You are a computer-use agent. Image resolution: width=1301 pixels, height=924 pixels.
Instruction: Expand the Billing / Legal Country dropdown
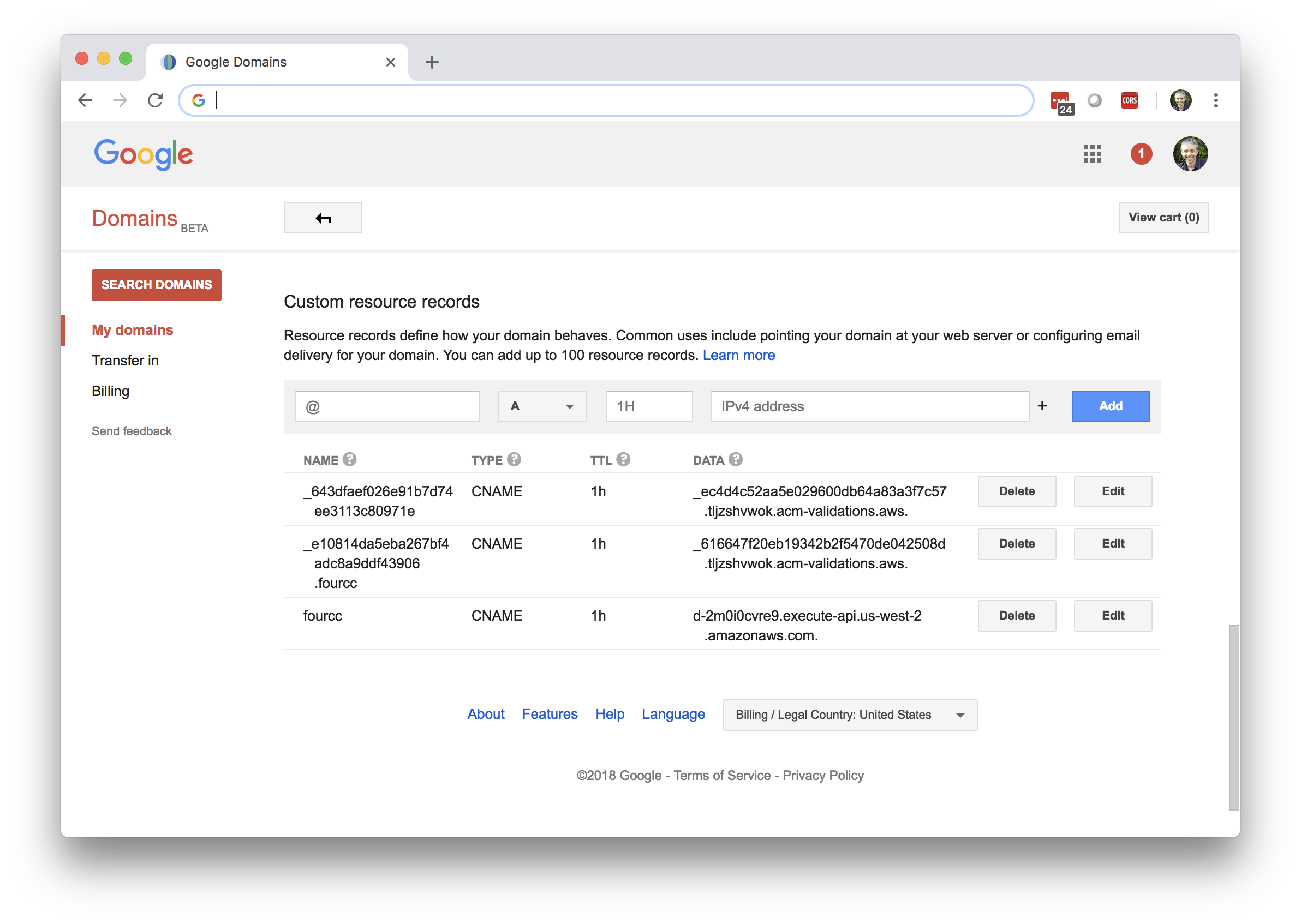[x=849, y=715]
